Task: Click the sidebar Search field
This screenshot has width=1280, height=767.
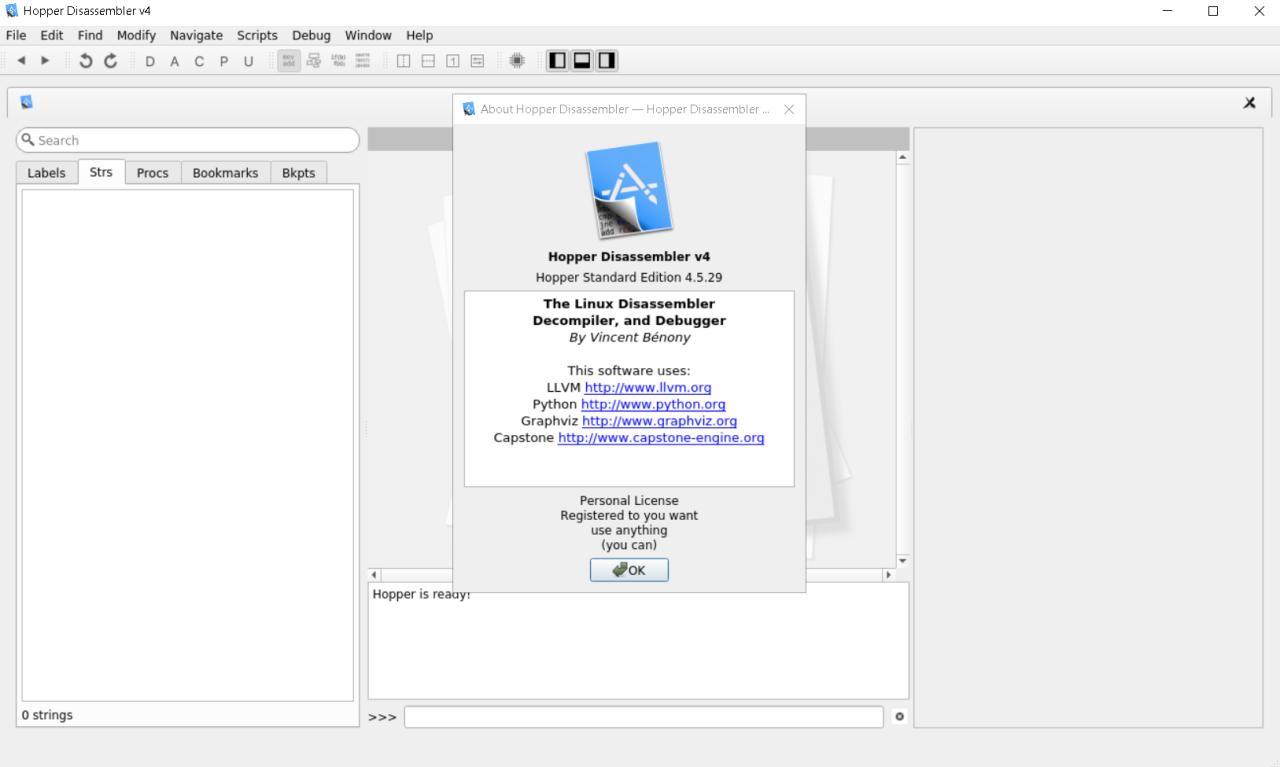Action: (187, 140)
